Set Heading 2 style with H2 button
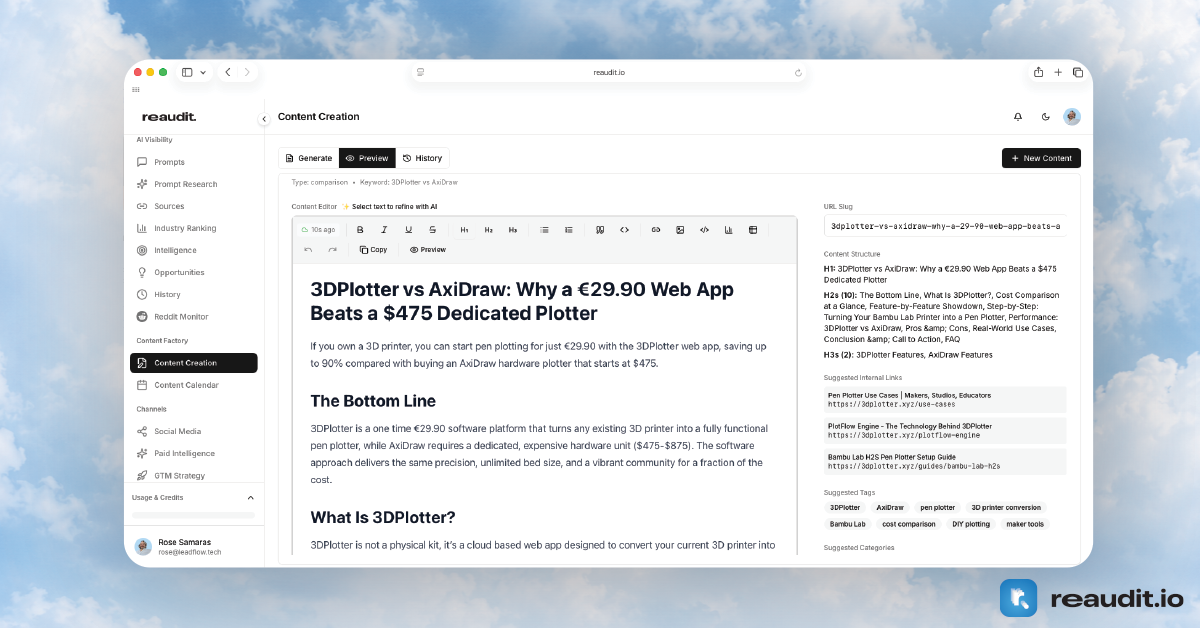 (x=488, y=230)
